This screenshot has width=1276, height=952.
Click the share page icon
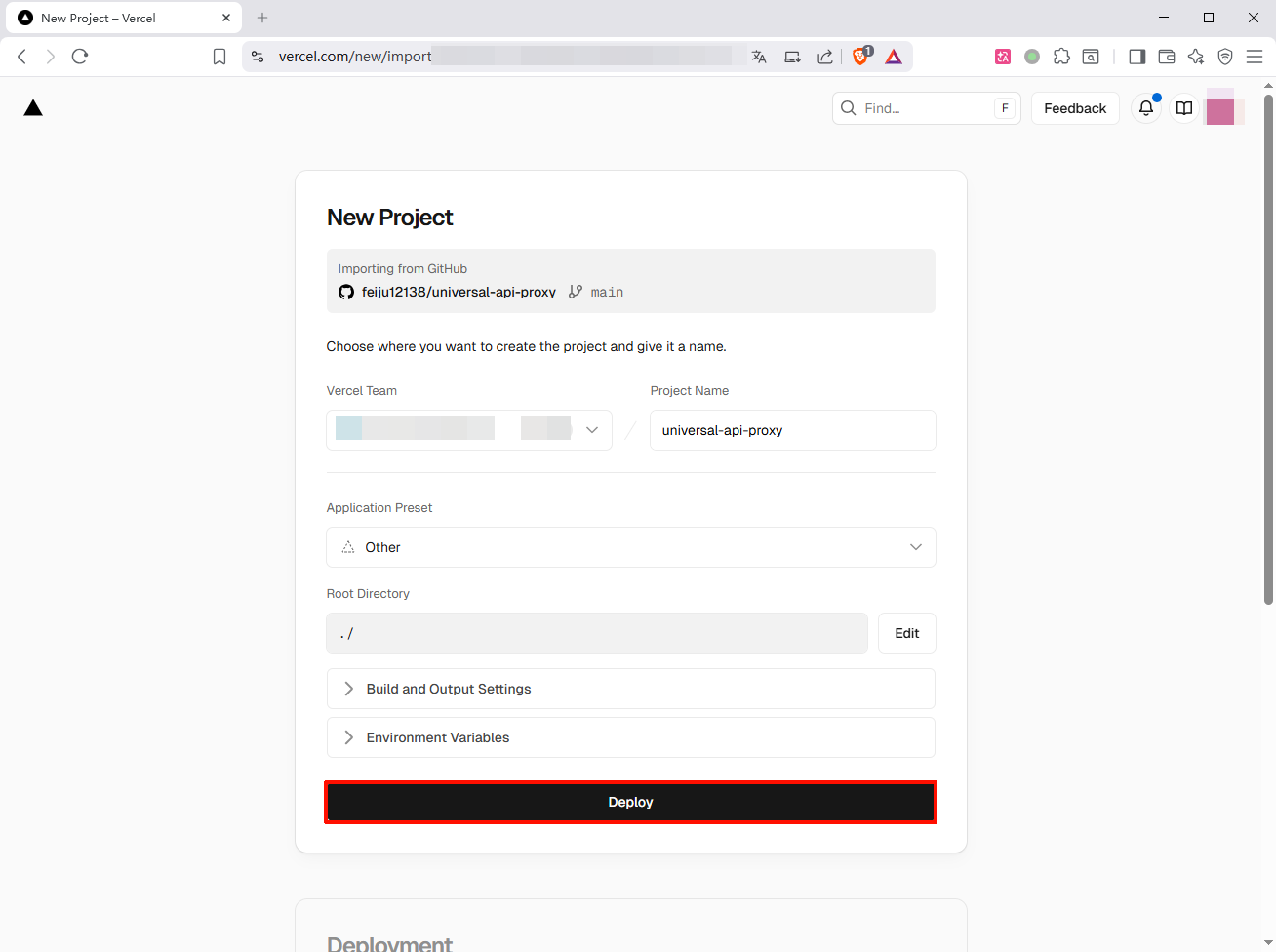825,57
